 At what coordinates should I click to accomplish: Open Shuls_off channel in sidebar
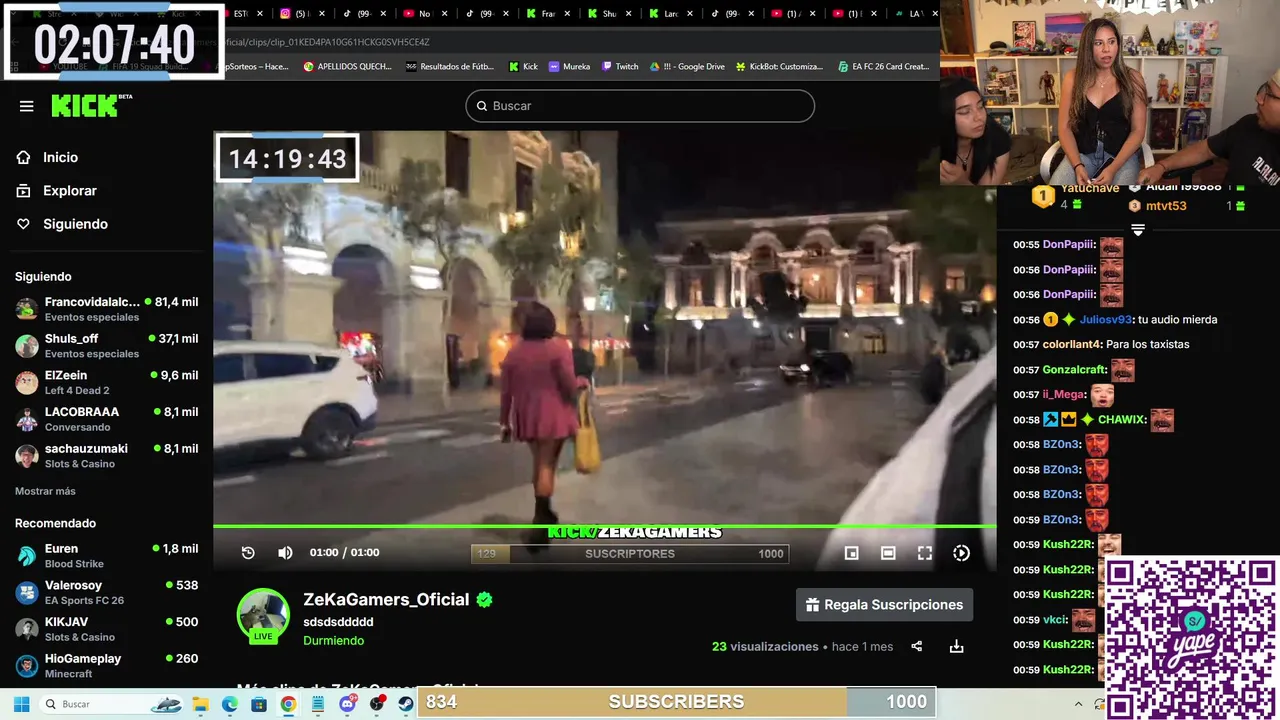(106, 345)
